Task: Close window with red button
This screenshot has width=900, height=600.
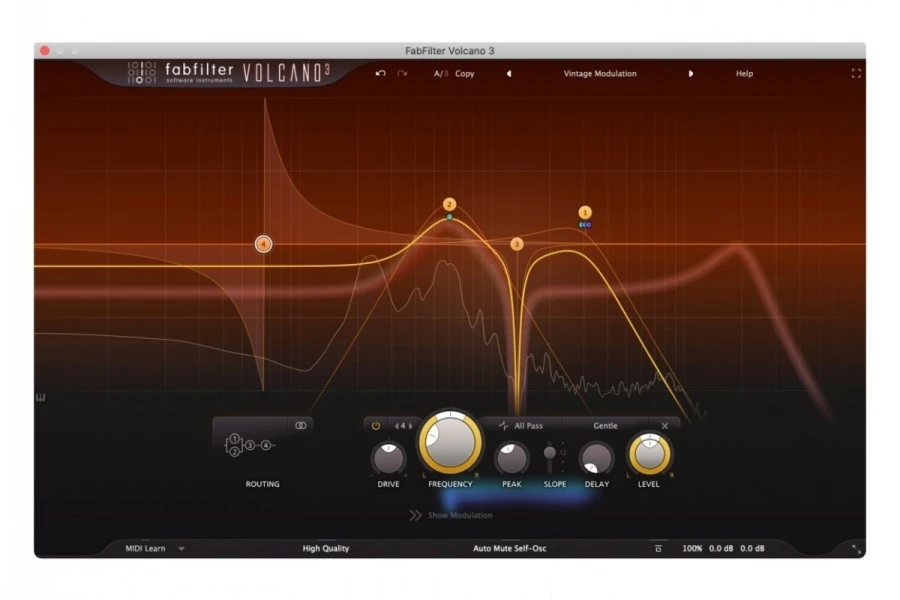Action: click(45, 51)
